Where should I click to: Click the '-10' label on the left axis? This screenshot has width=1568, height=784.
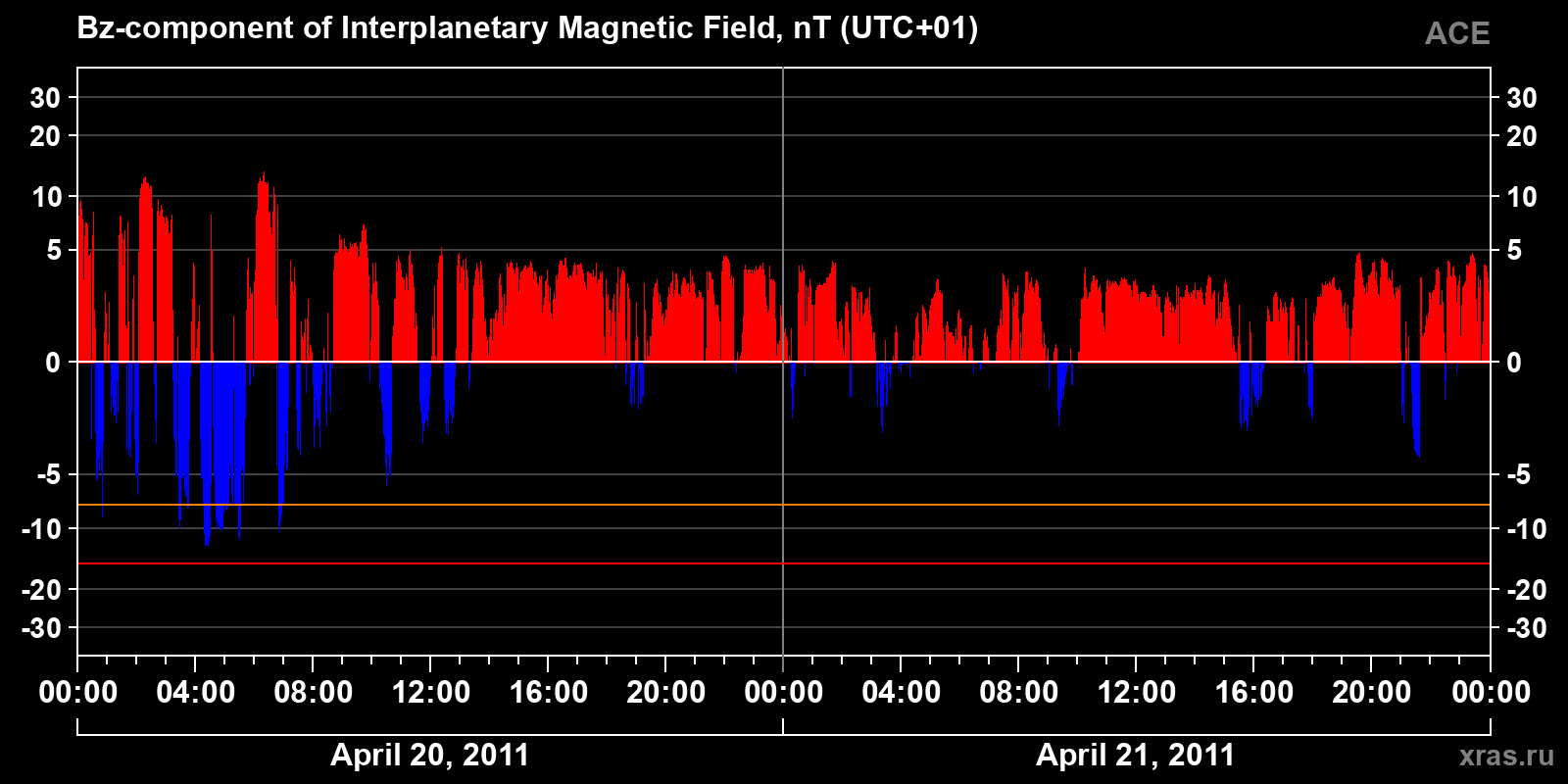point(41,529)
